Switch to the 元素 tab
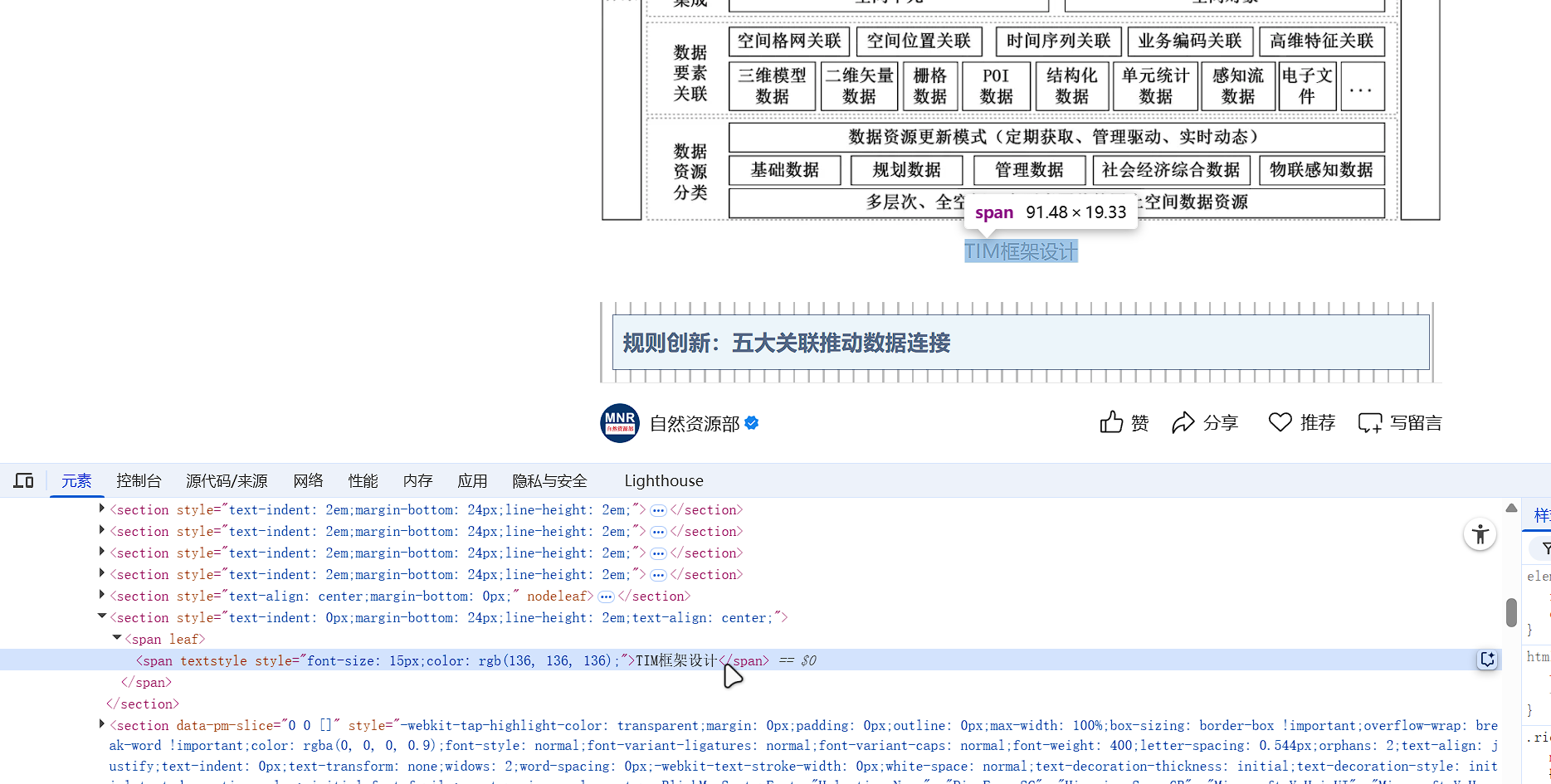 point(76,481)
